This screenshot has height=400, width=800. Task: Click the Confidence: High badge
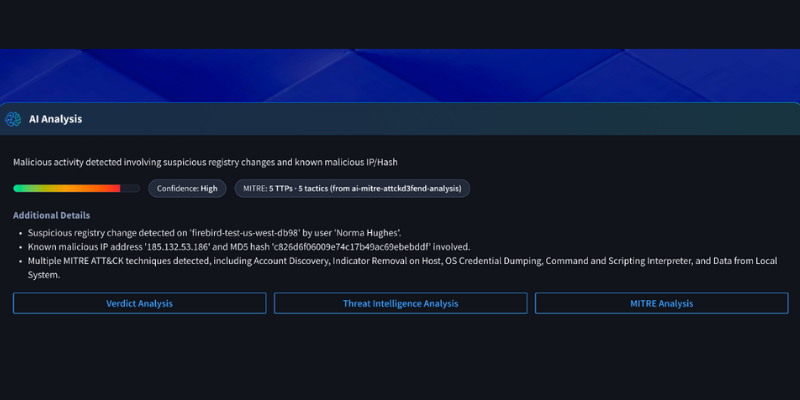coord(187,188)
